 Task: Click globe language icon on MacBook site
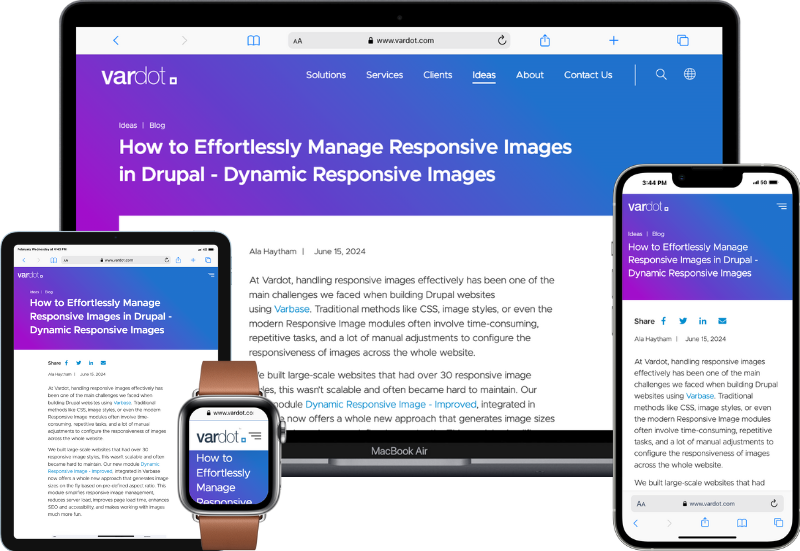tap(690, 74)
